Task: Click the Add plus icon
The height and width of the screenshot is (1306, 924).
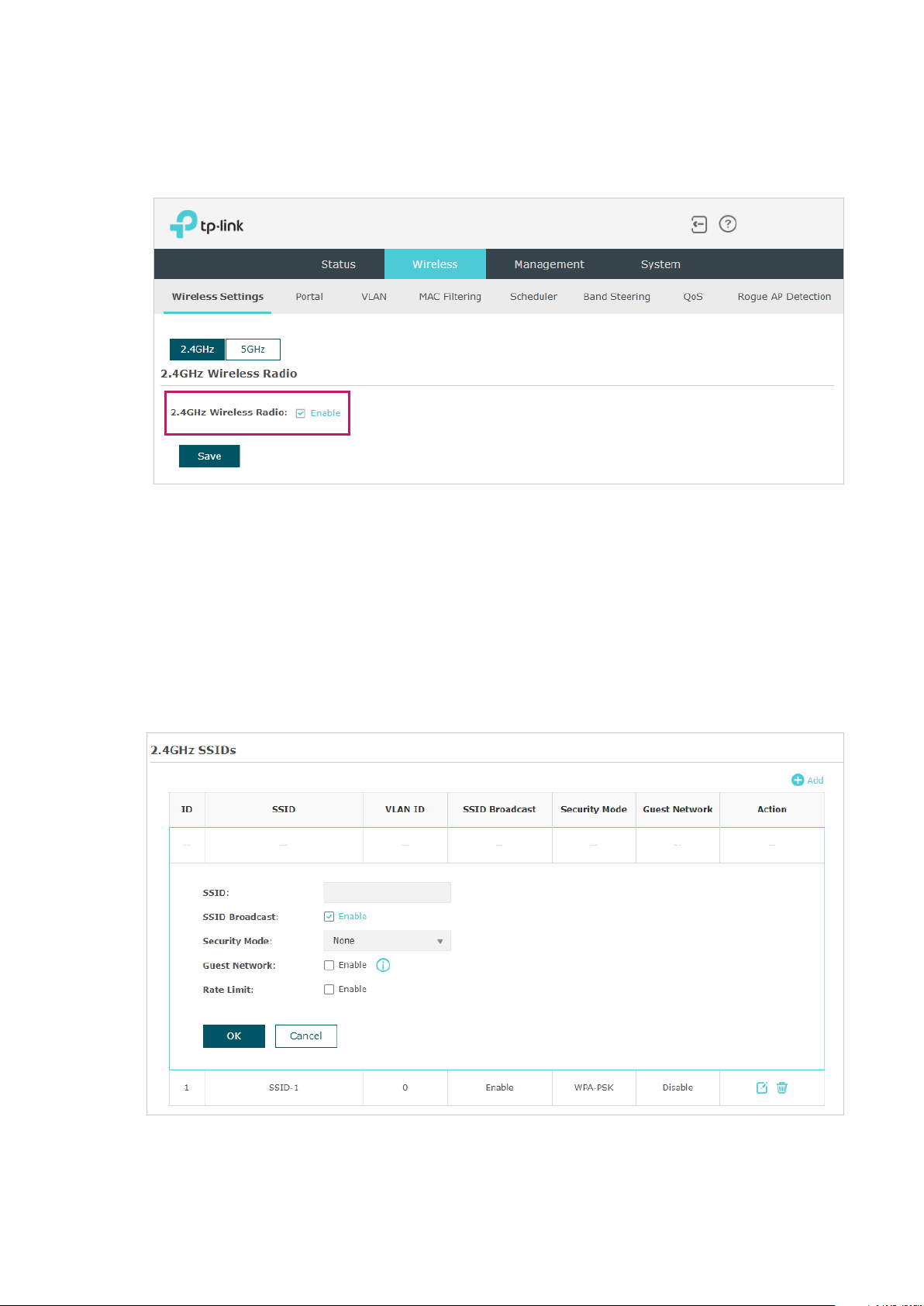Action: [x=798, y=780]
